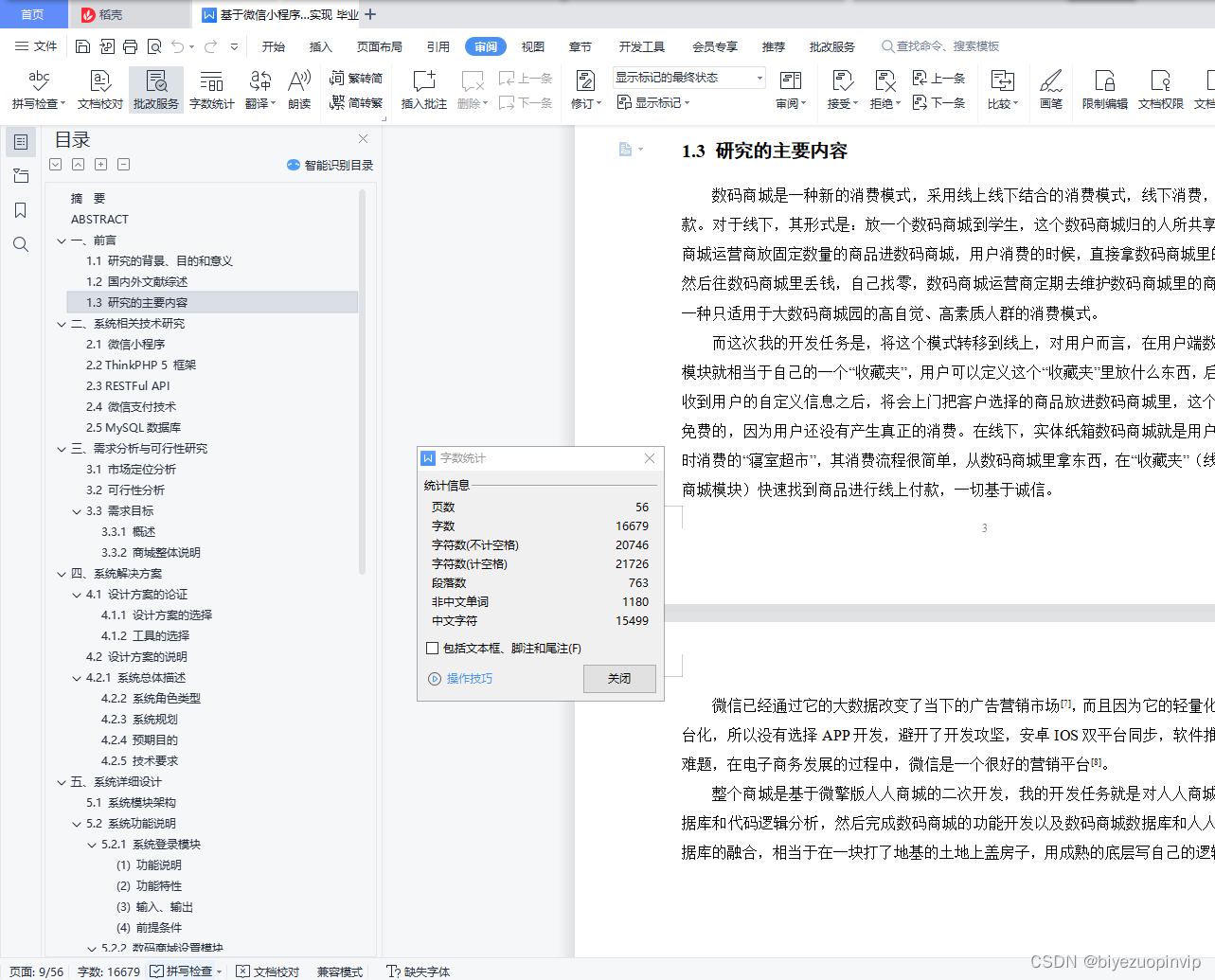Click the 首页 home tab
The width and height of the screenshot is (1215, 980).
pos(33,14)
